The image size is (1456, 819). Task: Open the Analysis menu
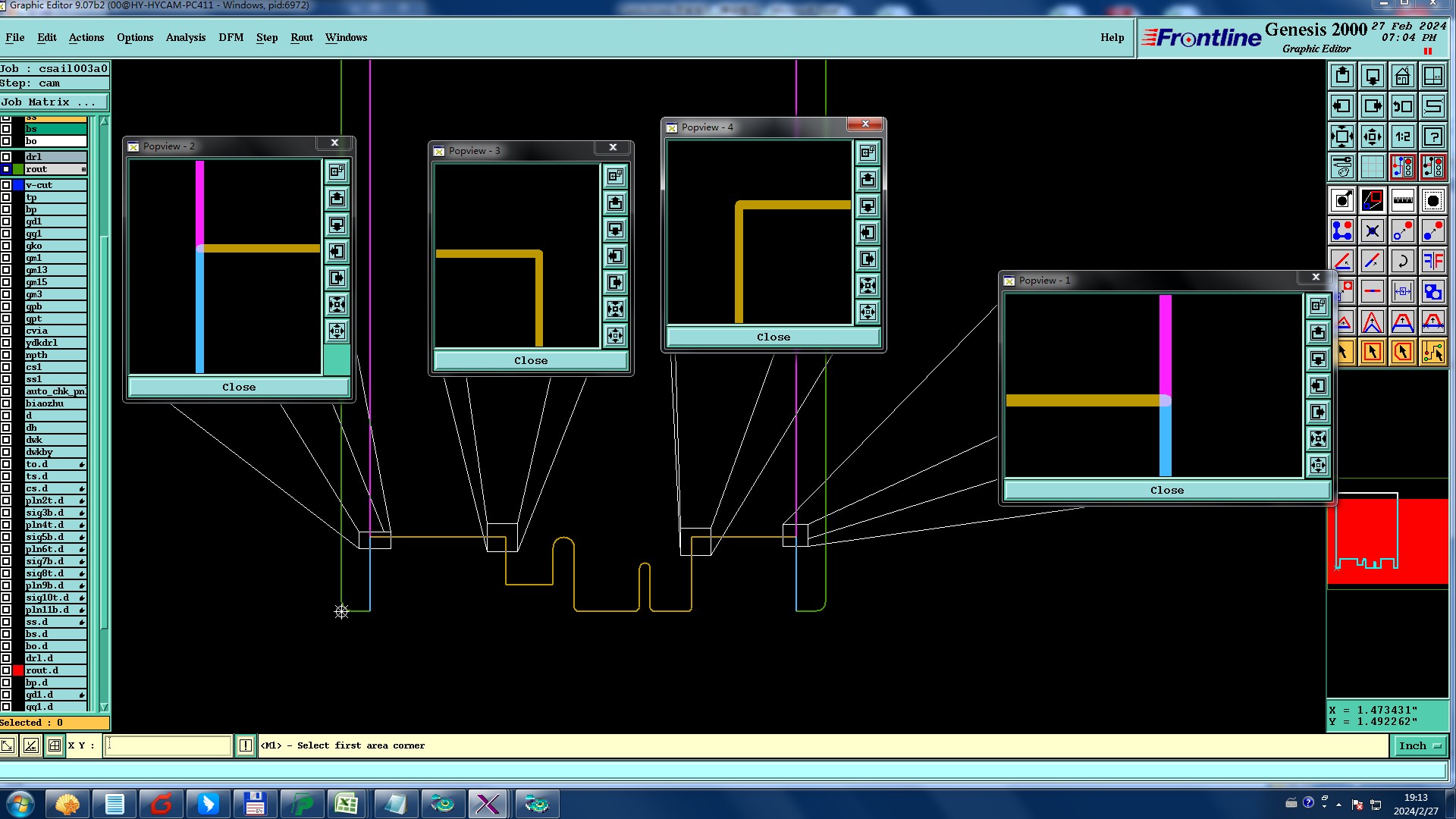tap(186, 37)
